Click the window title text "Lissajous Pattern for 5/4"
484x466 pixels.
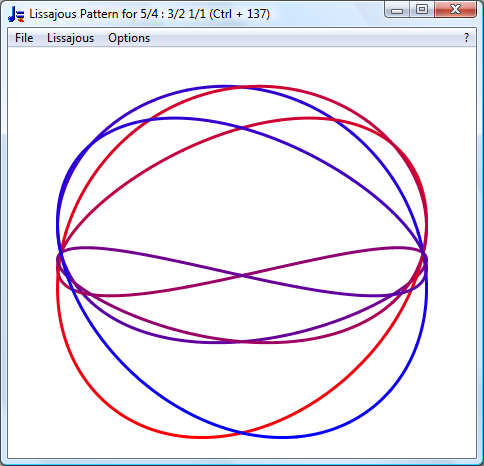(x=94, y=14)
